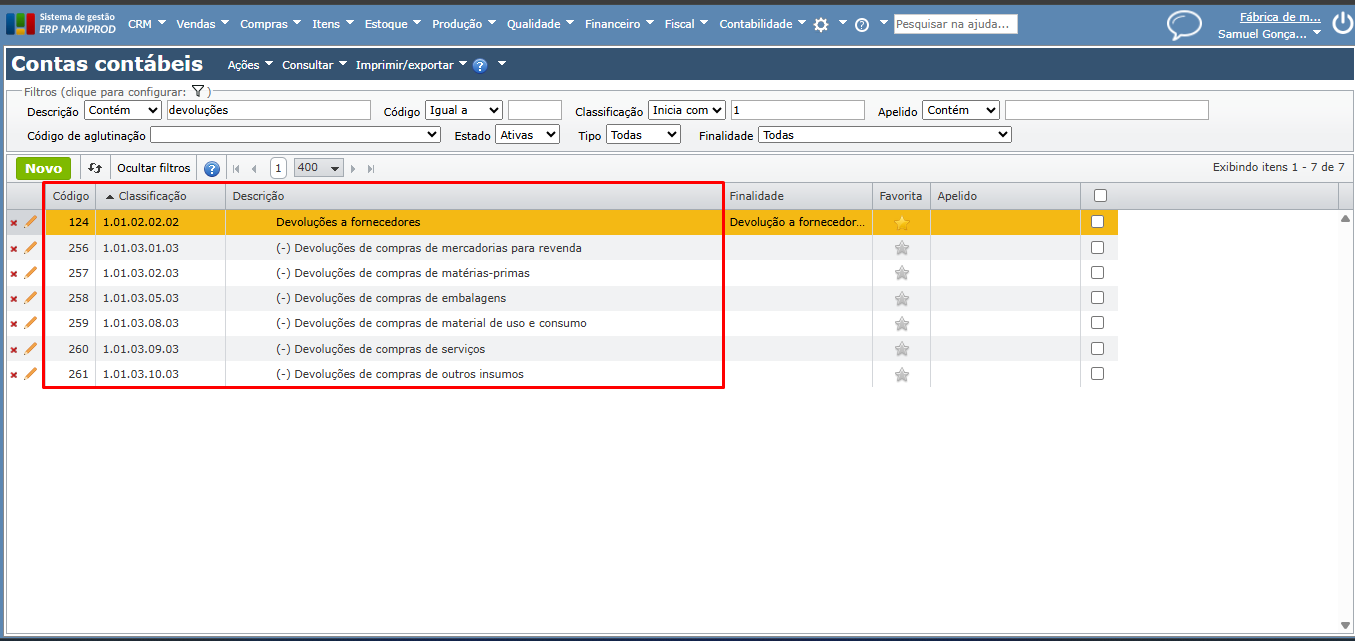The image size is (1355, 641).
Task: Click the power logout icon
Action: point(1341,24)
